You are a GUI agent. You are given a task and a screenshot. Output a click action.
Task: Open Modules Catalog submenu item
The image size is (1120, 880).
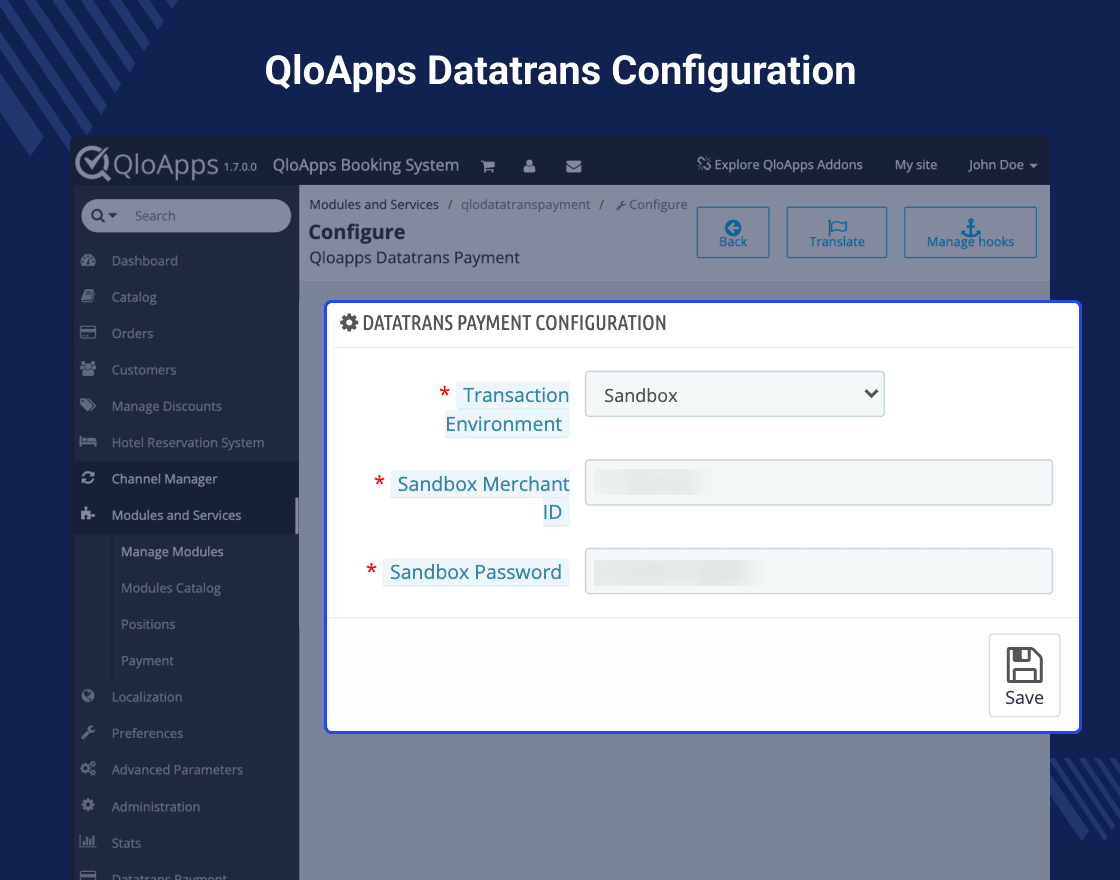[171, 588]
